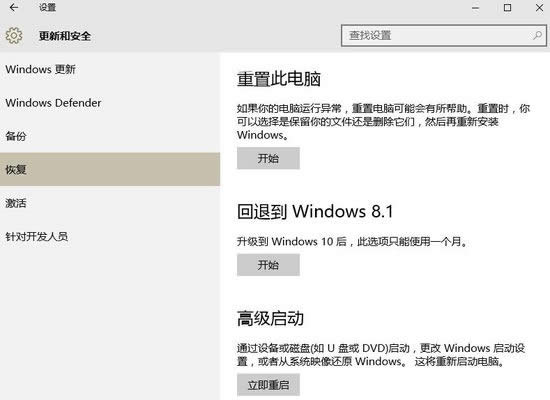Click the 重置此电脑 heading
Screen dimensions: 550x400
pyautogui.click(x=279, y=79)
